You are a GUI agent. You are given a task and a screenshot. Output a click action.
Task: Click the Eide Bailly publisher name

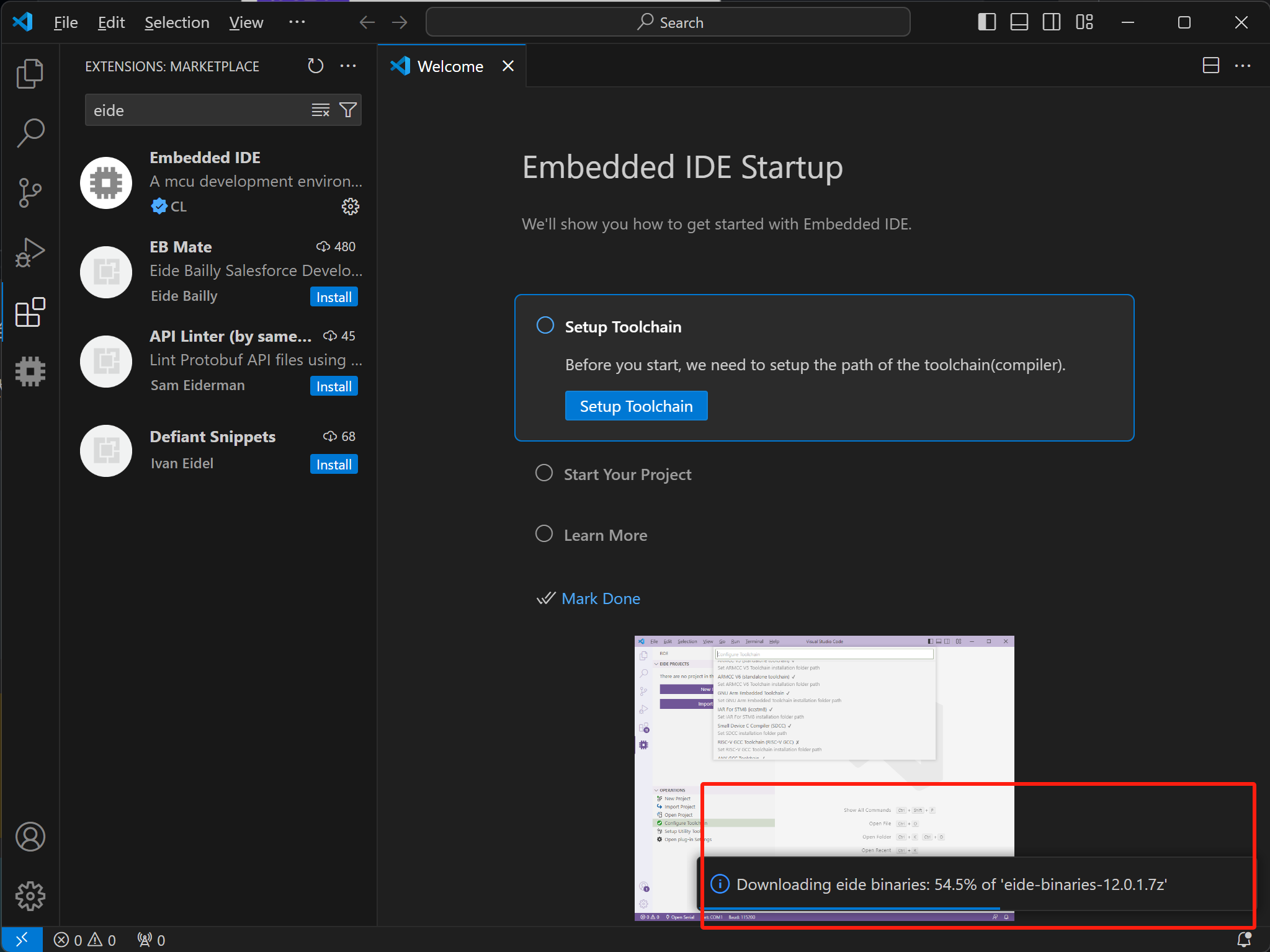[184, 296]
